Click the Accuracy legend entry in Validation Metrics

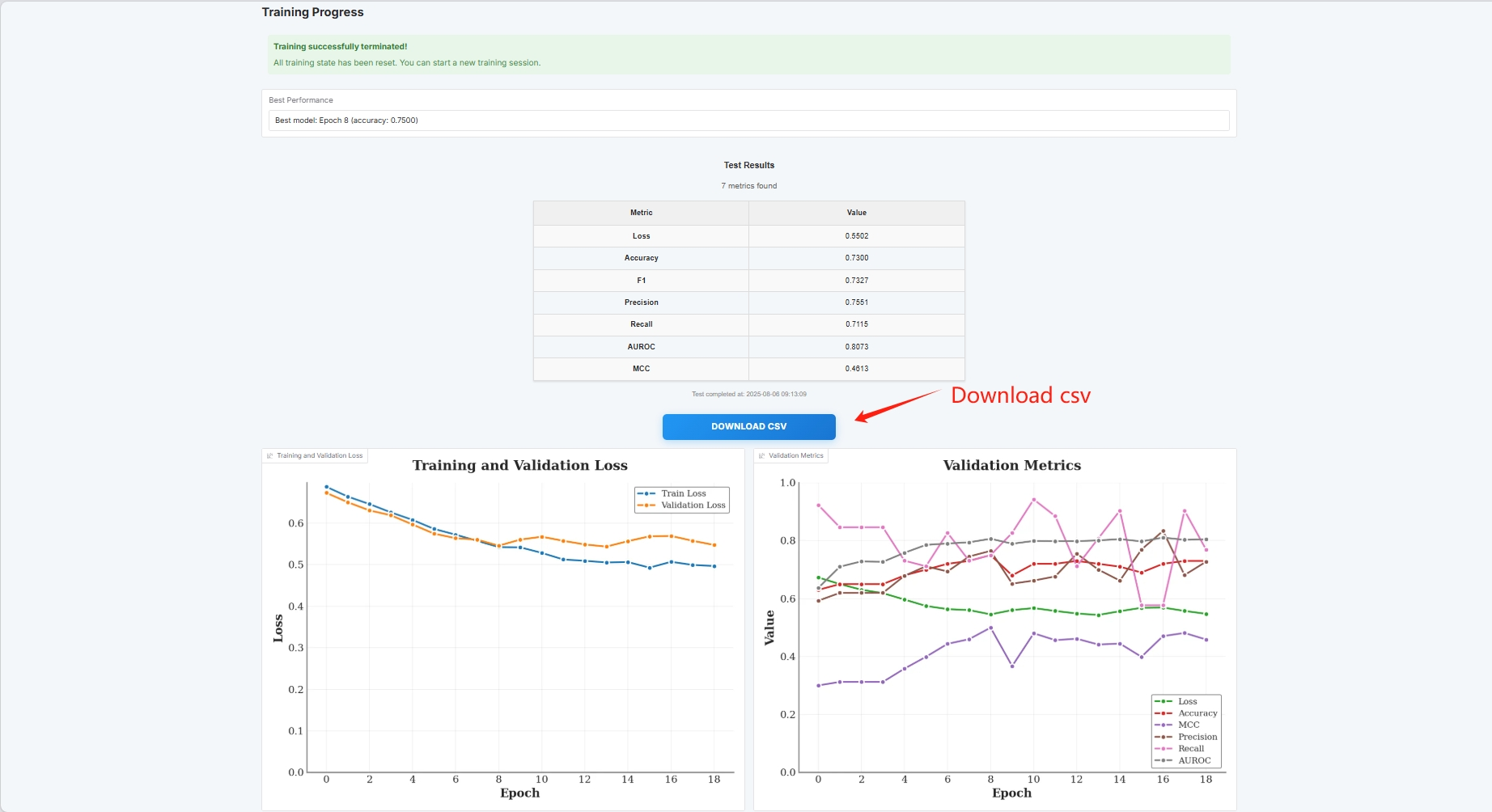(x=1197, y=713)
